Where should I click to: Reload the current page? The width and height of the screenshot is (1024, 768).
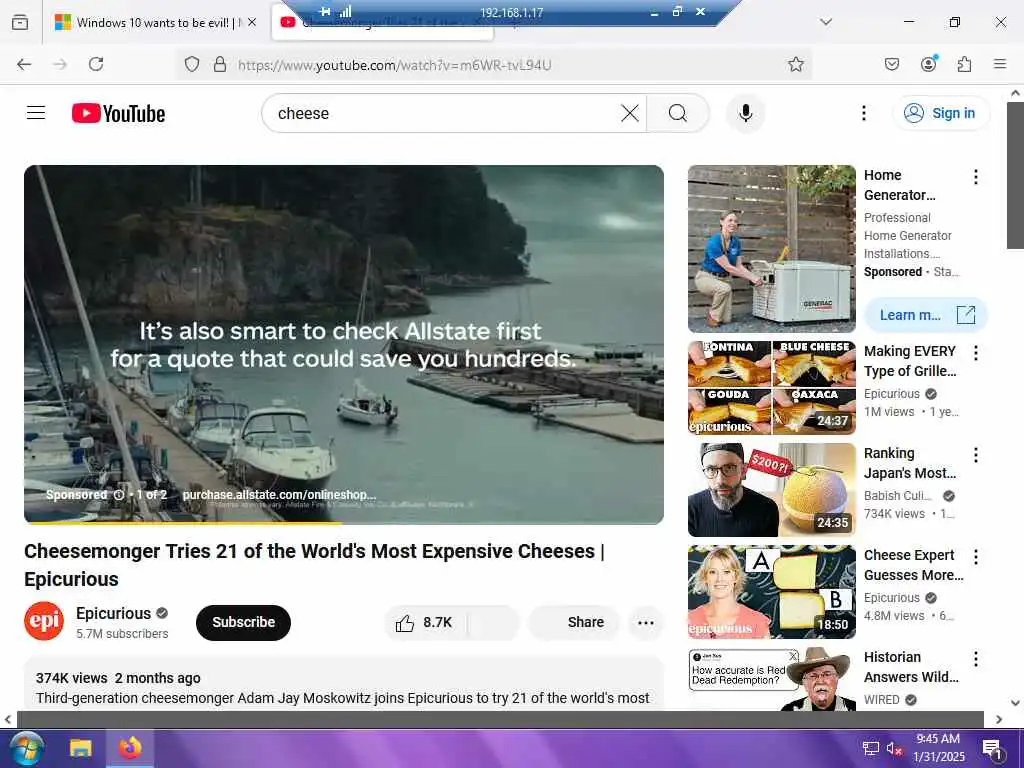coord(96,64)
